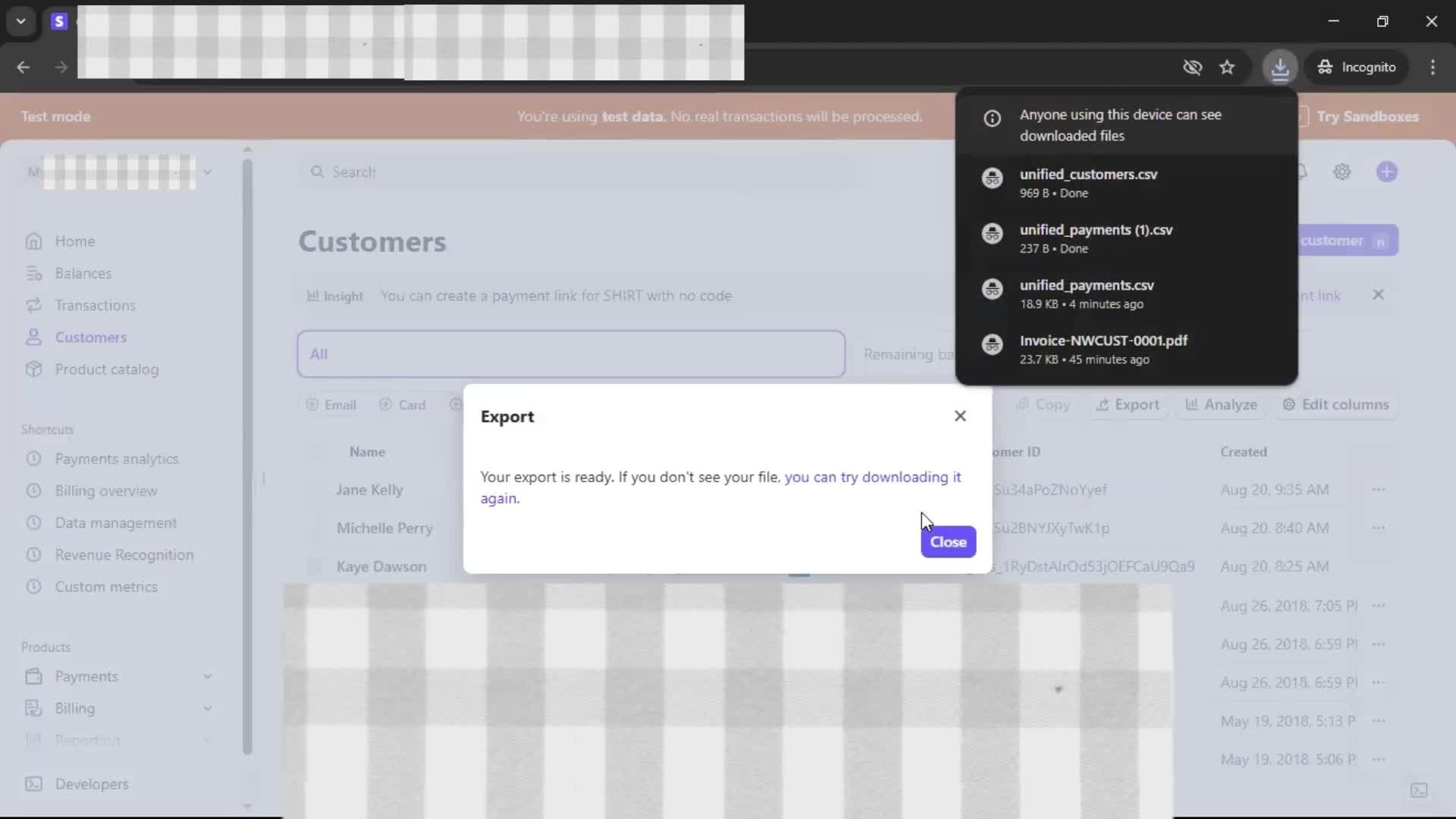Viewport: 1456px width, 819px height.
Task: Open unified_customers.csv from downloads list
Action: (x=1088, y=174)
